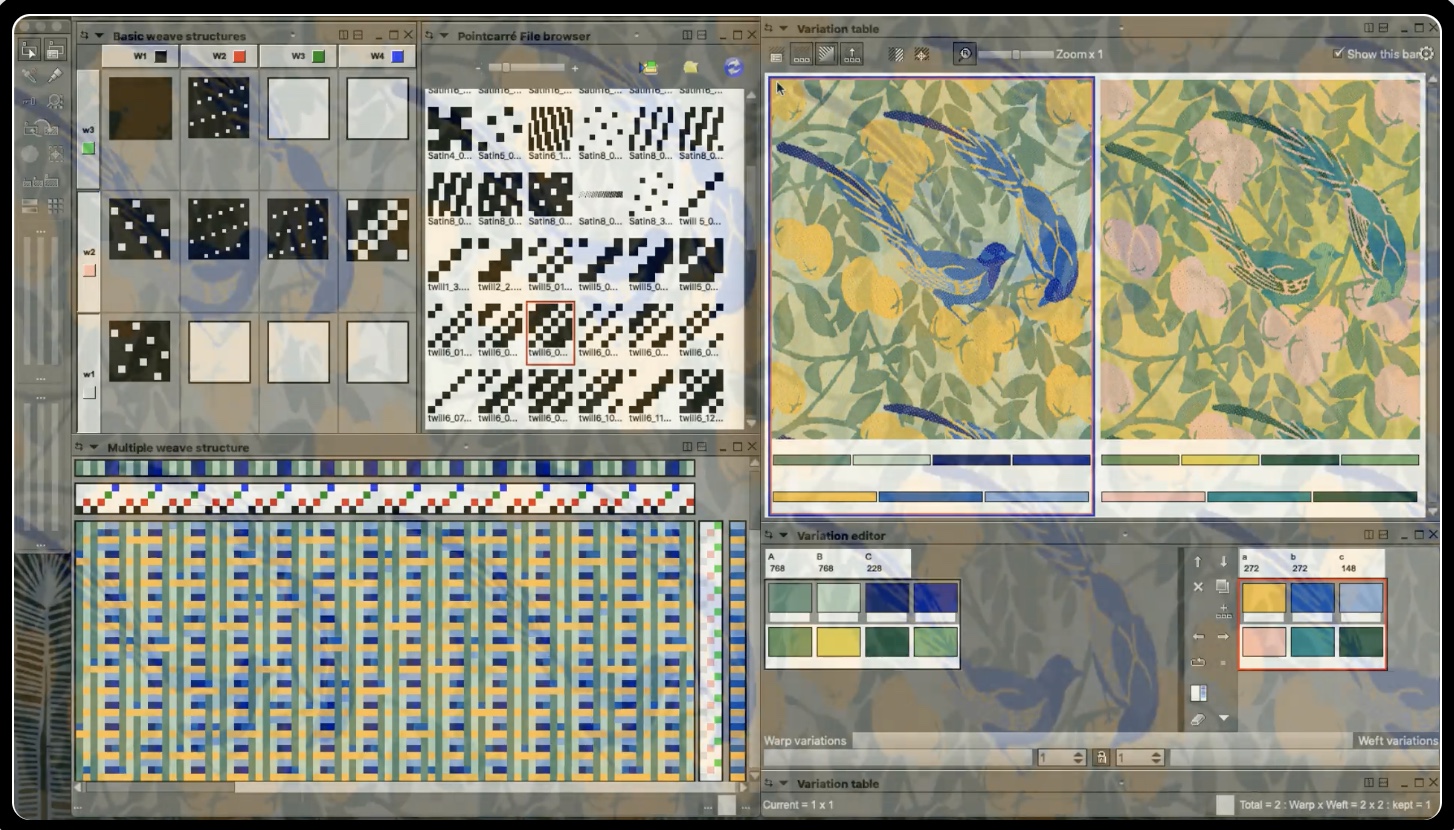
Task: Click the loop/rotate icon in Variation editor
Action: tap(1198, 662)
